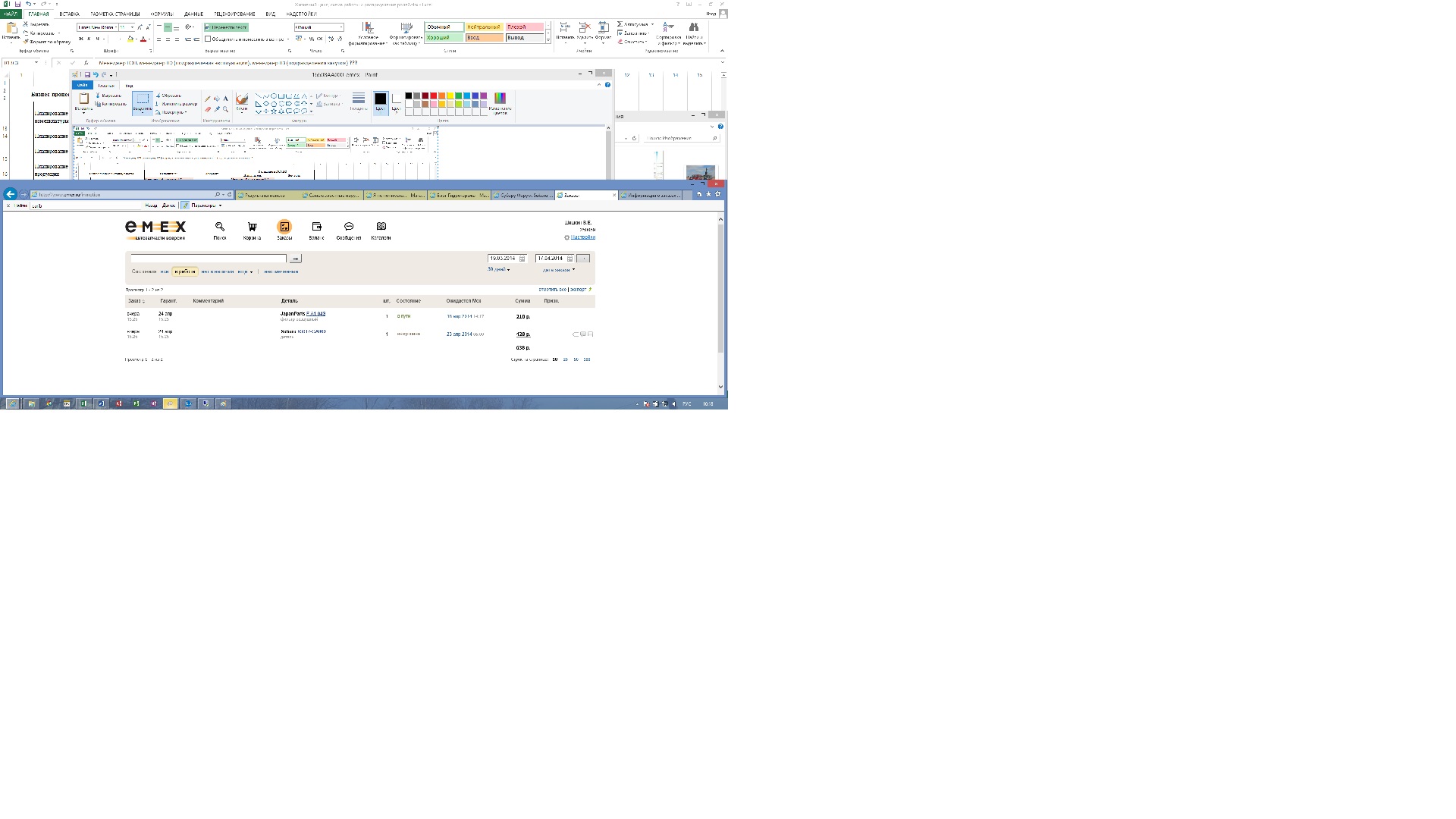Open the Emex cart (Корзина) icon
Viewport: 1456px width, 819px height.
pyautogui.click(x=252, y=227)
